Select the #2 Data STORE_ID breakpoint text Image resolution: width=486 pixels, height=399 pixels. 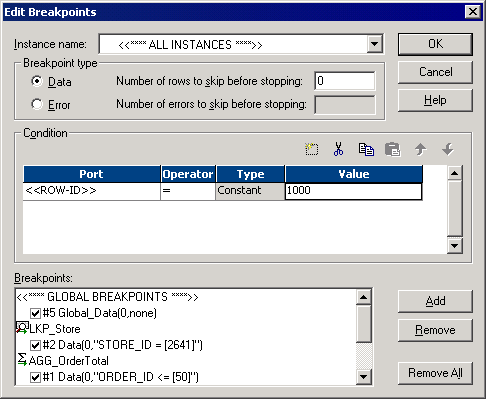pyautogui.click(x=122, y=345)
